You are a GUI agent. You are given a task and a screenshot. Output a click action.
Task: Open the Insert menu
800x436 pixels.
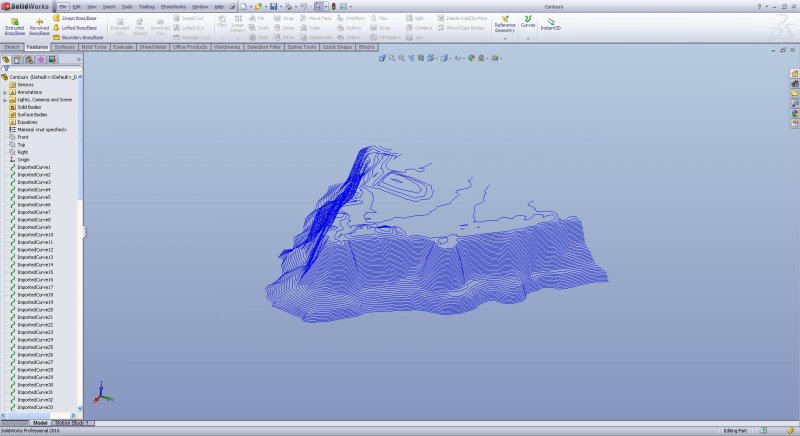point(108,6)
